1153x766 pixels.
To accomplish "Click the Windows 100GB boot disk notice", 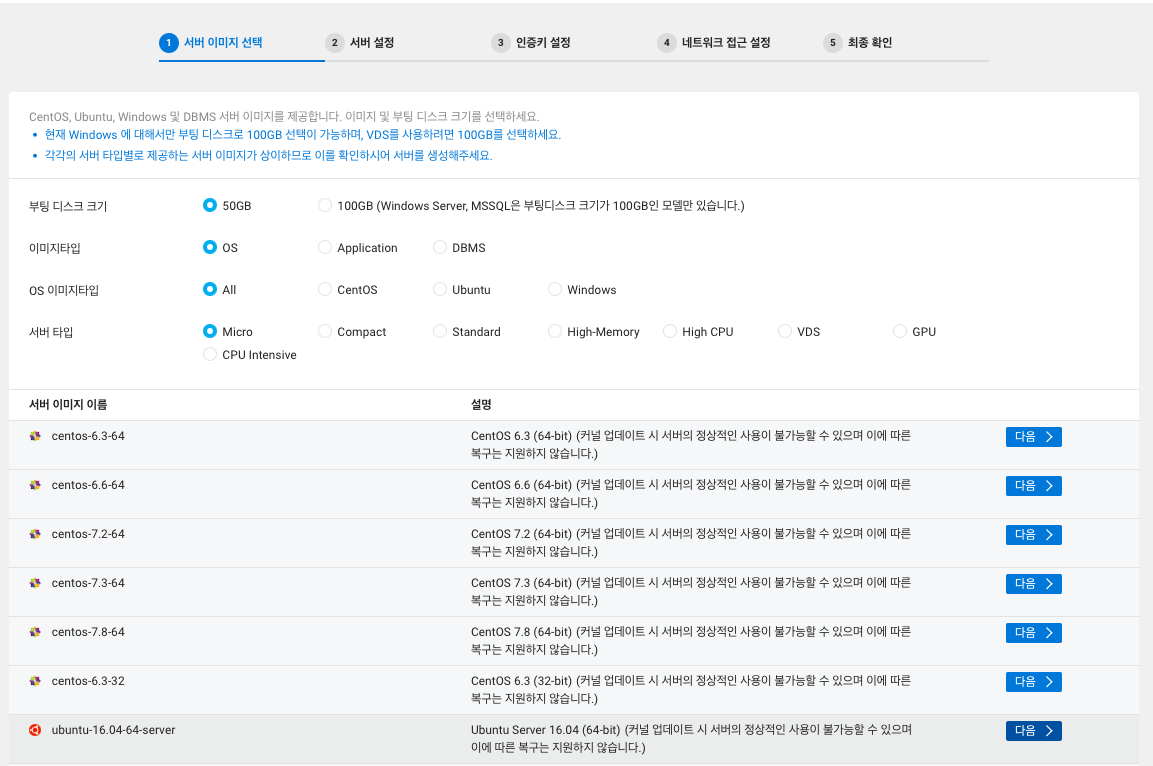I will [302, 135].
